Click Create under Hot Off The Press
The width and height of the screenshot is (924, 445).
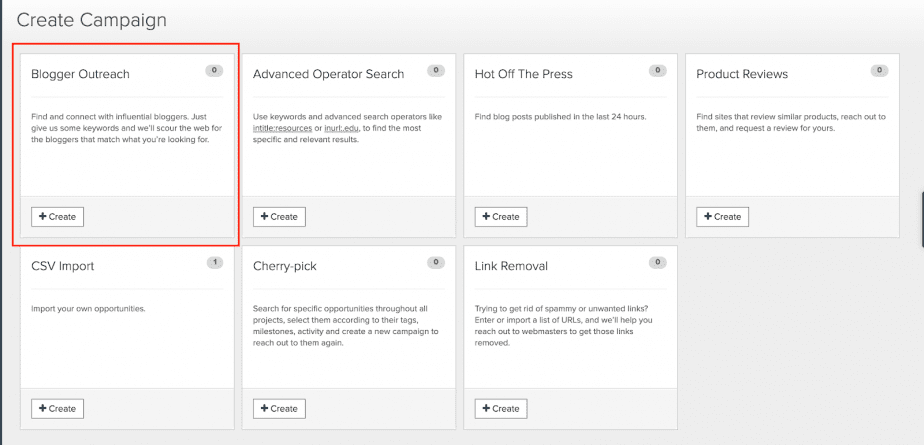[501, 216]
